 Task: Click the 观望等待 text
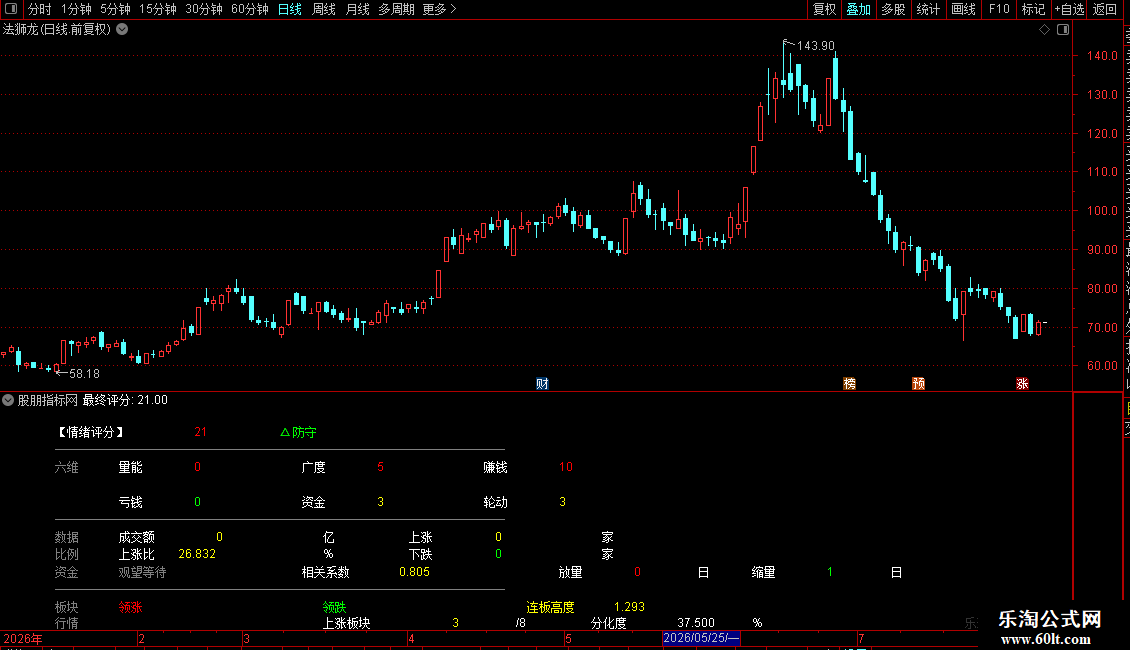click(142, 572)
